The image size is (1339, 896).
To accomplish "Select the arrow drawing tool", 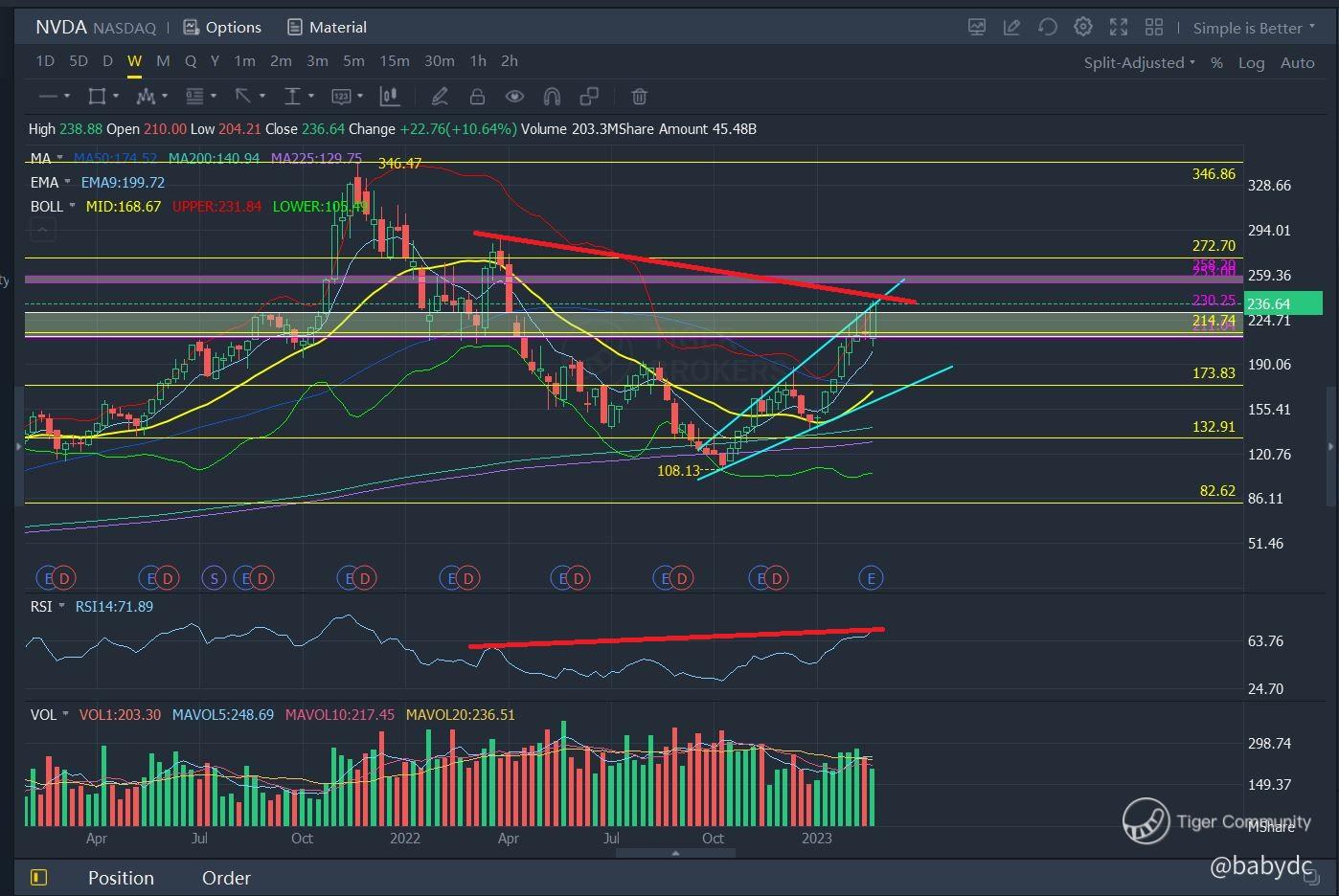I will [x=243, y=96].
